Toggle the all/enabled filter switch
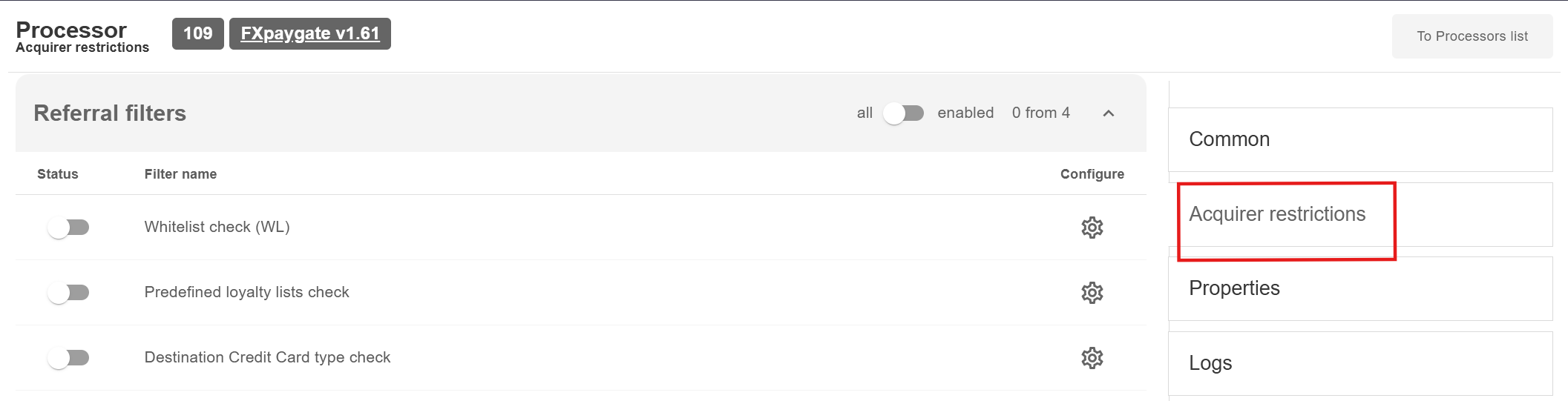Screen dimensions: 1568x401 pyautogui.click(x=903, y=113)
